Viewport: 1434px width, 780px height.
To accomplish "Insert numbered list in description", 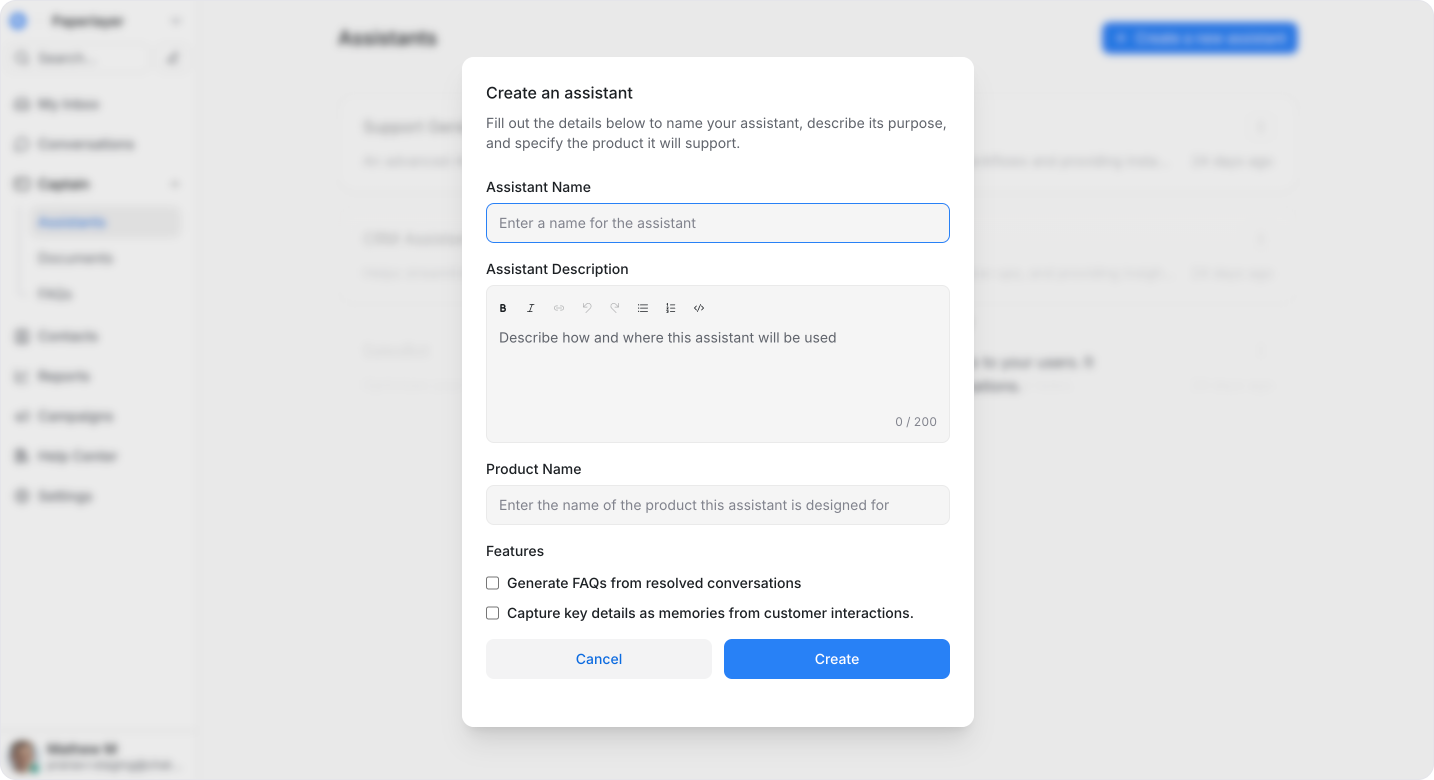I will click(671, 308).
